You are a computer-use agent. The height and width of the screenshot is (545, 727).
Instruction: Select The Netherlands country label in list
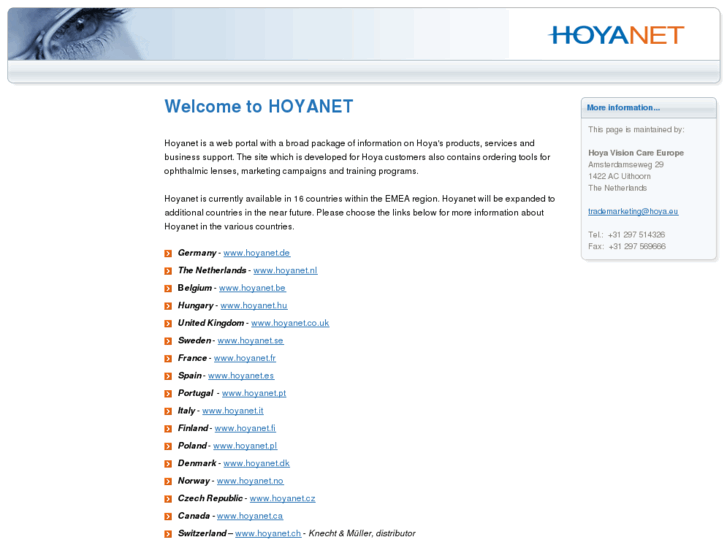(212, 270)
